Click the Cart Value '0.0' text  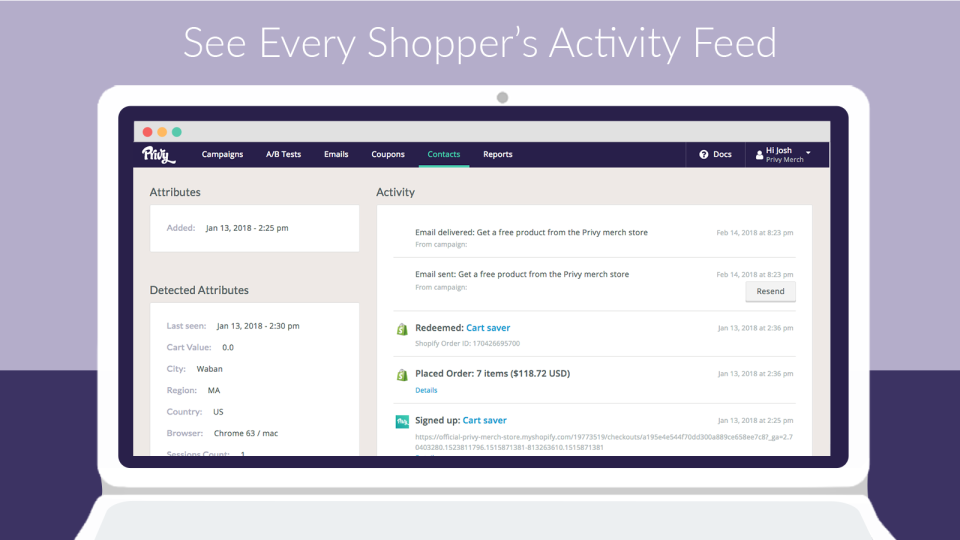(228, 347)
